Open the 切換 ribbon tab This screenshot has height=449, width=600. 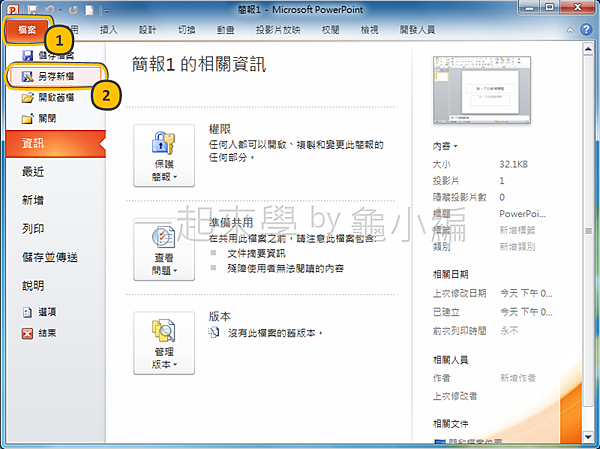(x=187, y=30)
